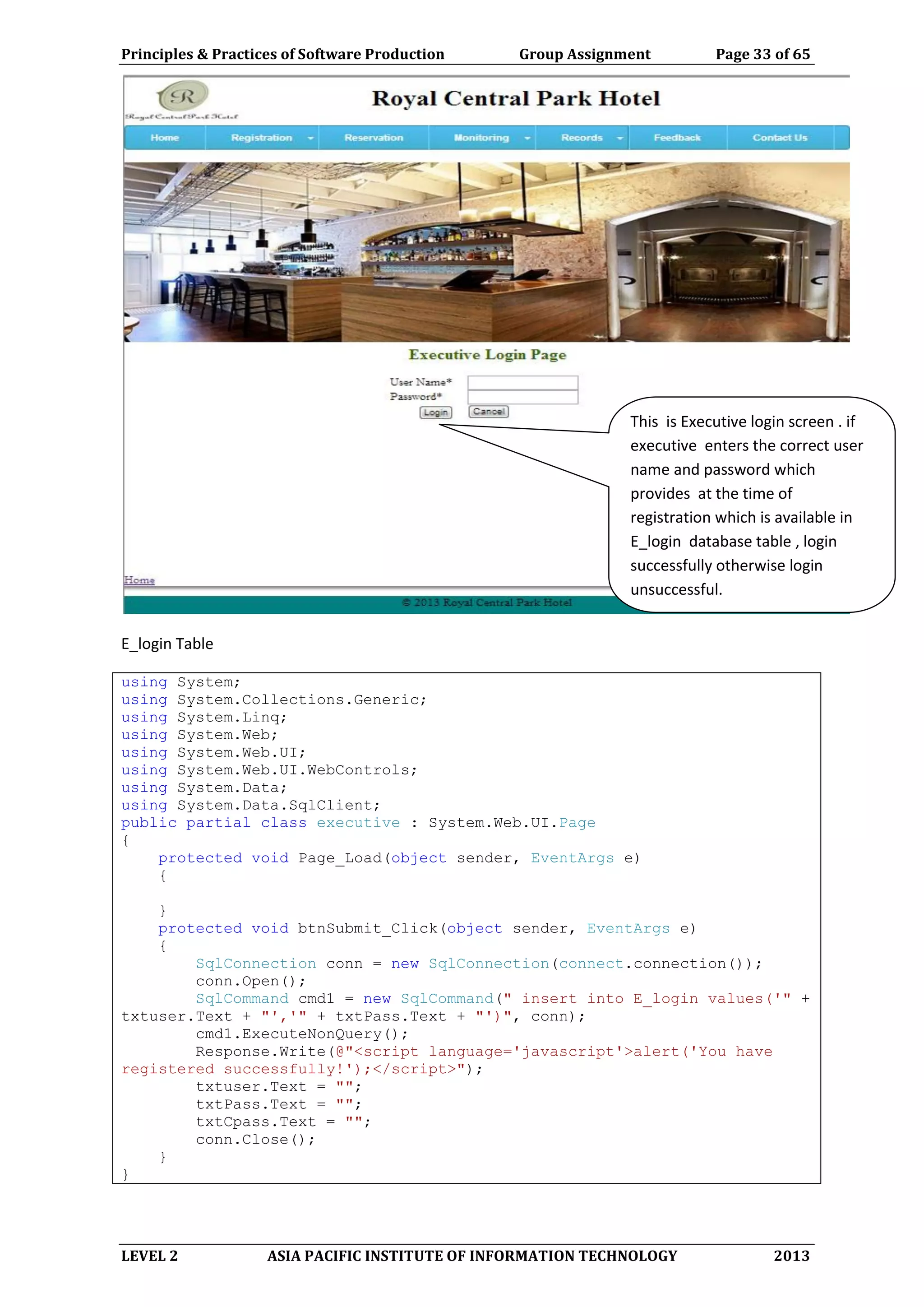Click the hotel bar banner image

pyautogui.click(x=486, y=252)
